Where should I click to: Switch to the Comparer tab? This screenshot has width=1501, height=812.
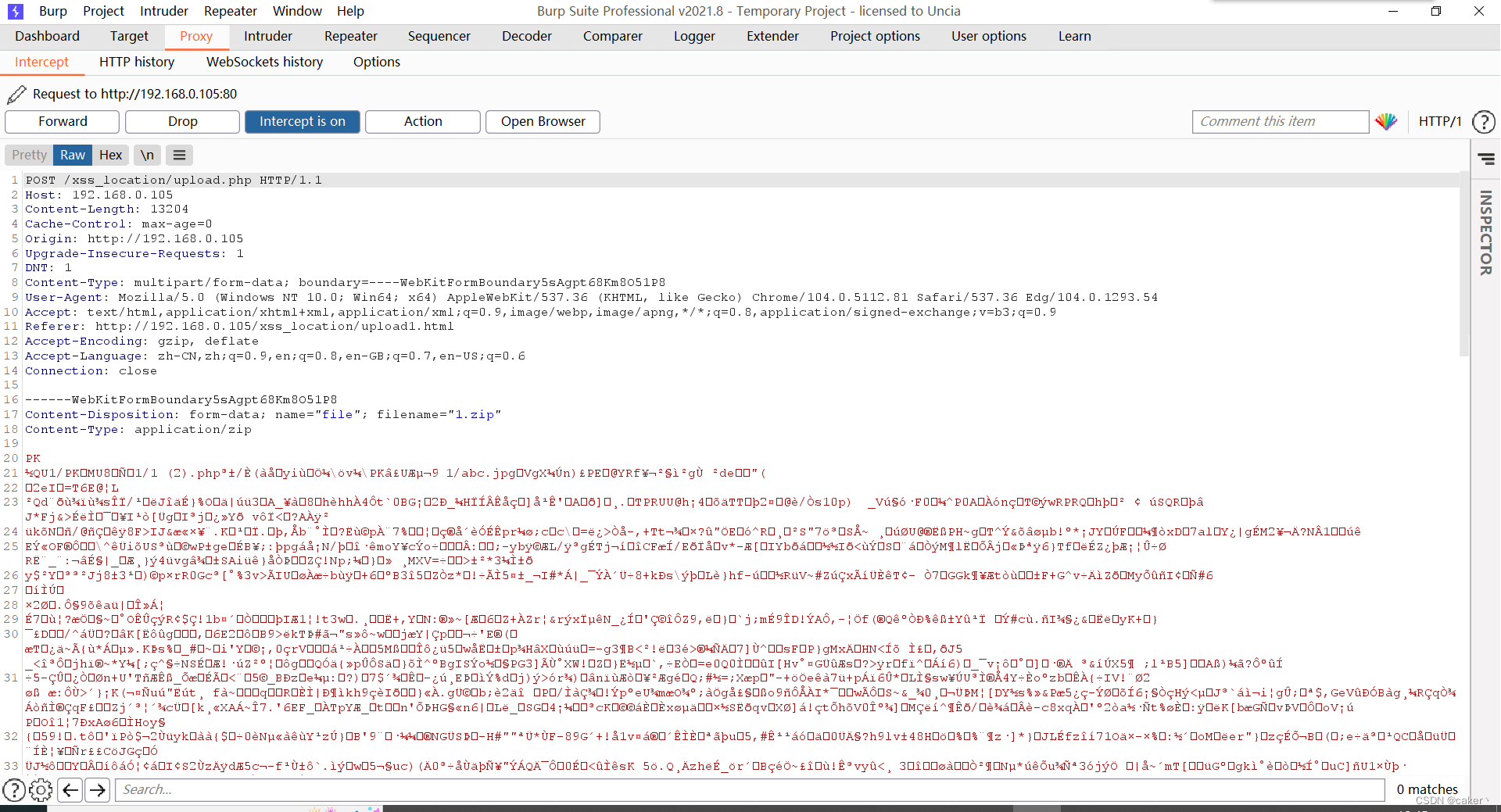pos(613,36)
